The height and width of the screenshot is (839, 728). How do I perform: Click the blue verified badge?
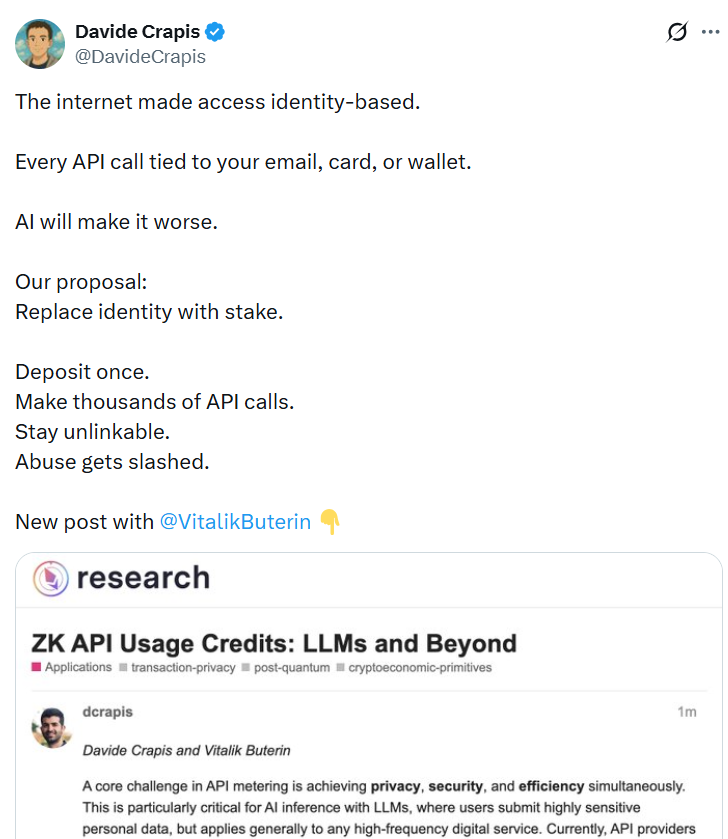[x=216, y=33]
